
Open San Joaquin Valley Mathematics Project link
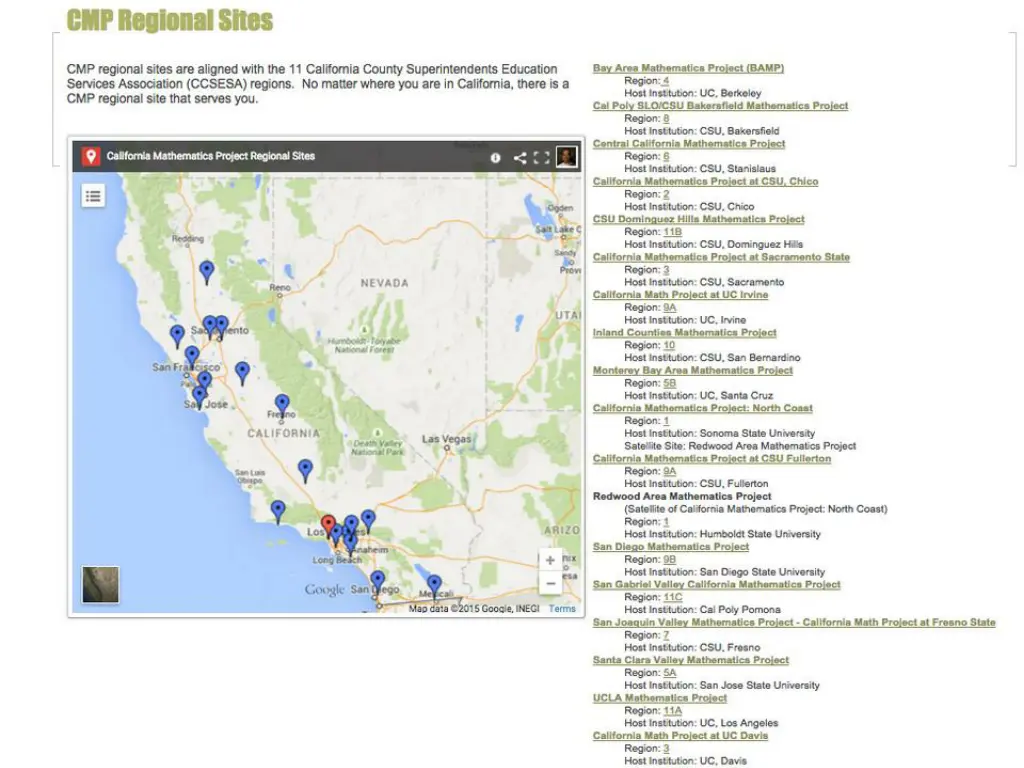[794, 623]
